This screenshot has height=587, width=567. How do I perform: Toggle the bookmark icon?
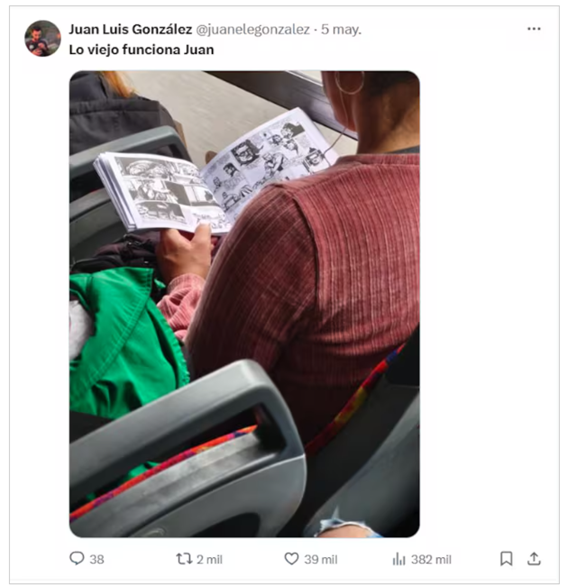click(506, 559)
